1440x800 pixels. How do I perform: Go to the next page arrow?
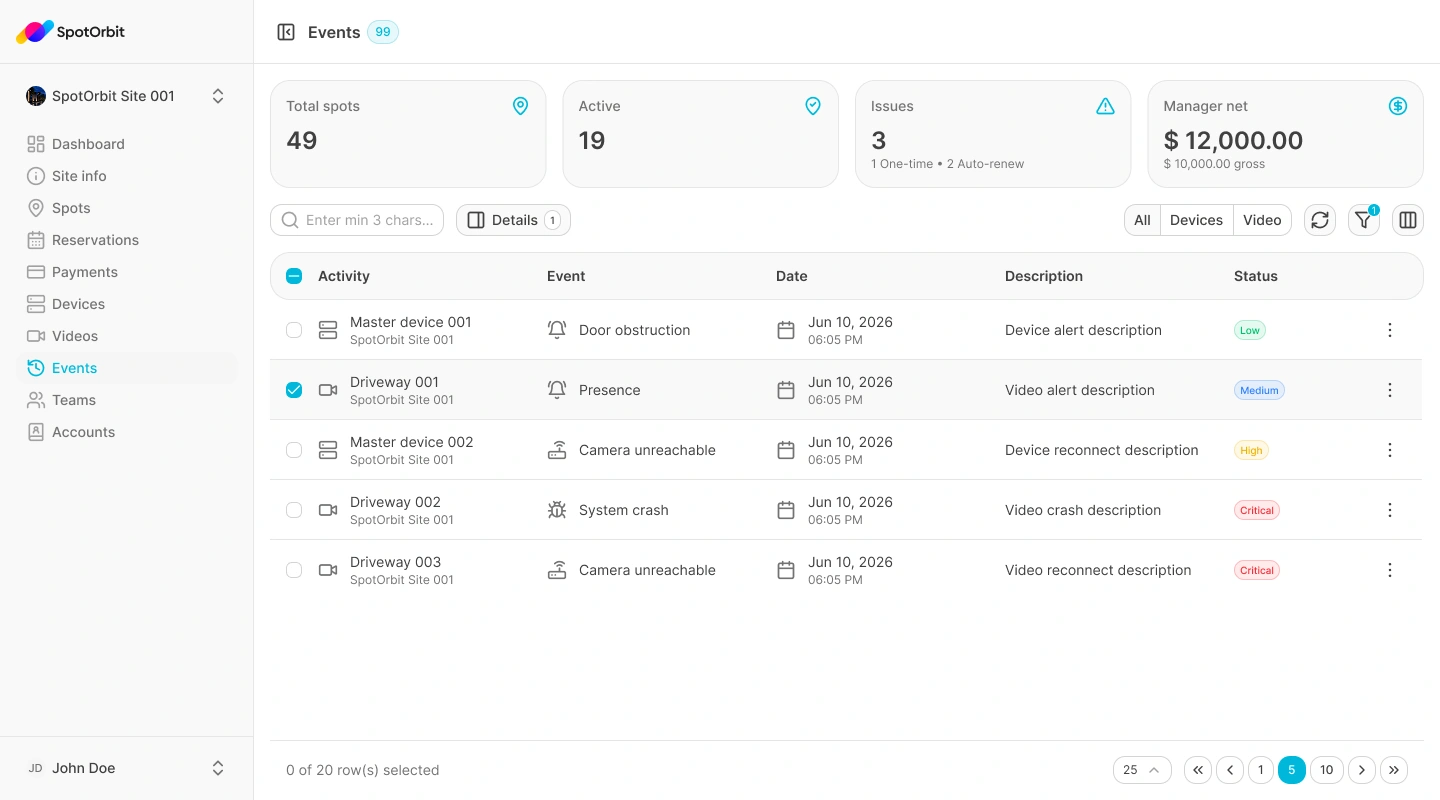(x=1362, y=770)
